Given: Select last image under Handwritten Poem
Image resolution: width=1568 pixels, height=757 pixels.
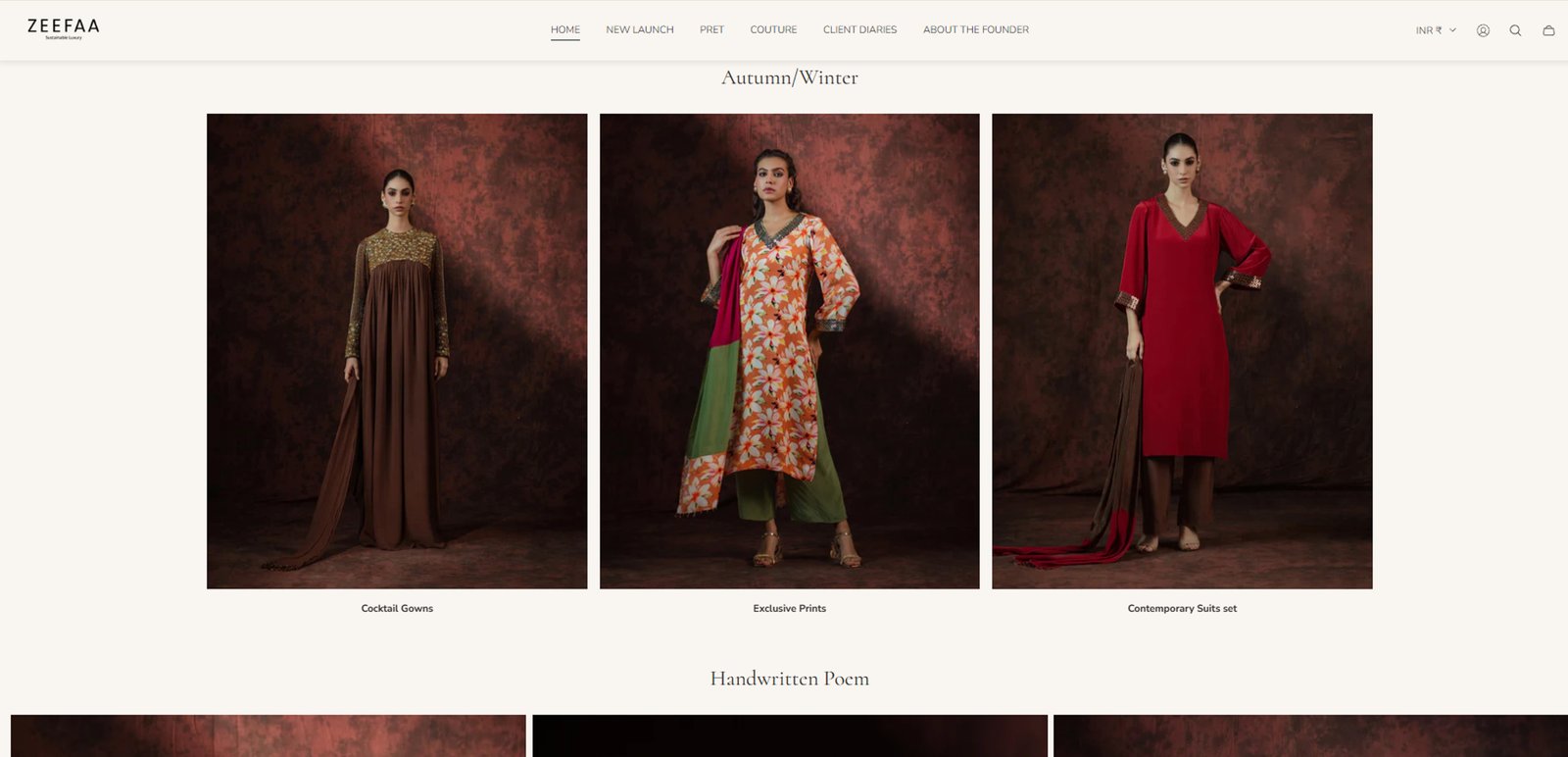Looking at the screenshot, I should pos(1309,735).
